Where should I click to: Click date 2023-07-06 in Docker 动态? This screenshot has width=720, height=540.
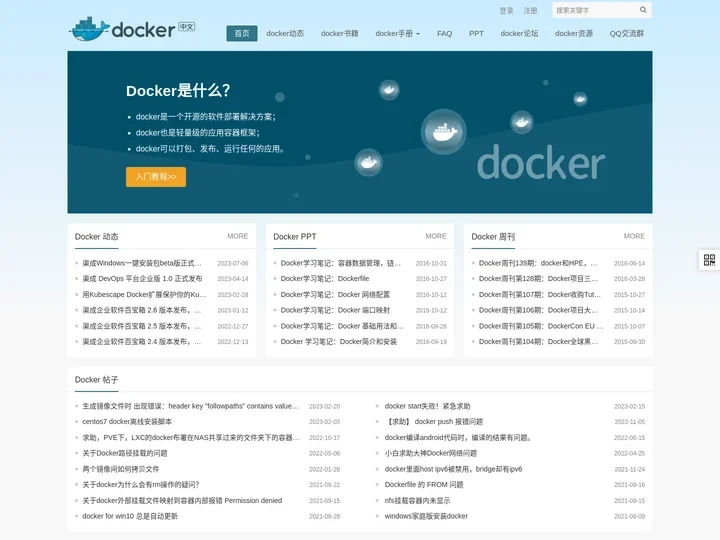pos(233,264)
